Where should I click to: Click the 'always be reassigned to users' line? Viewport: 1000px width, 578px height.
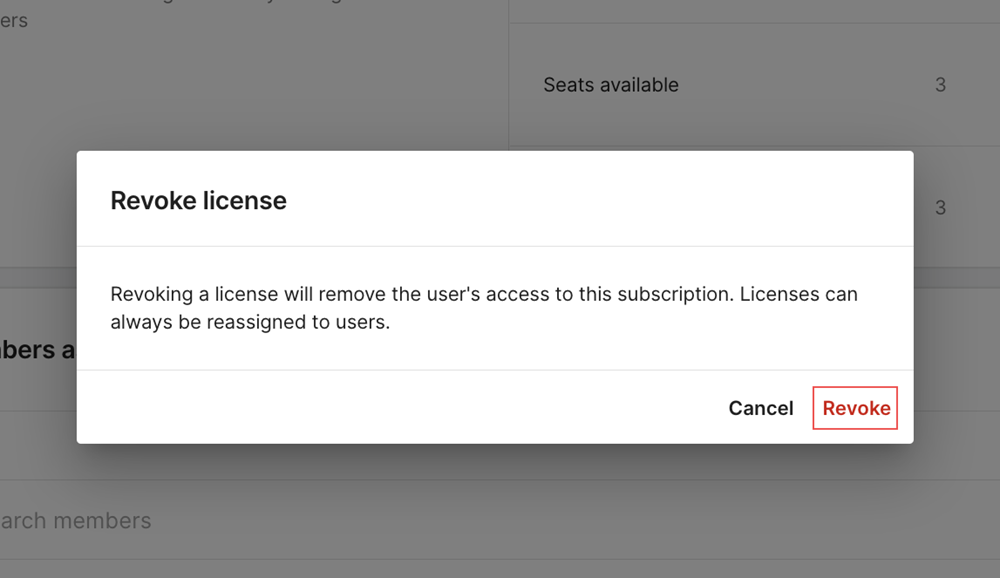tap(250, 322)
